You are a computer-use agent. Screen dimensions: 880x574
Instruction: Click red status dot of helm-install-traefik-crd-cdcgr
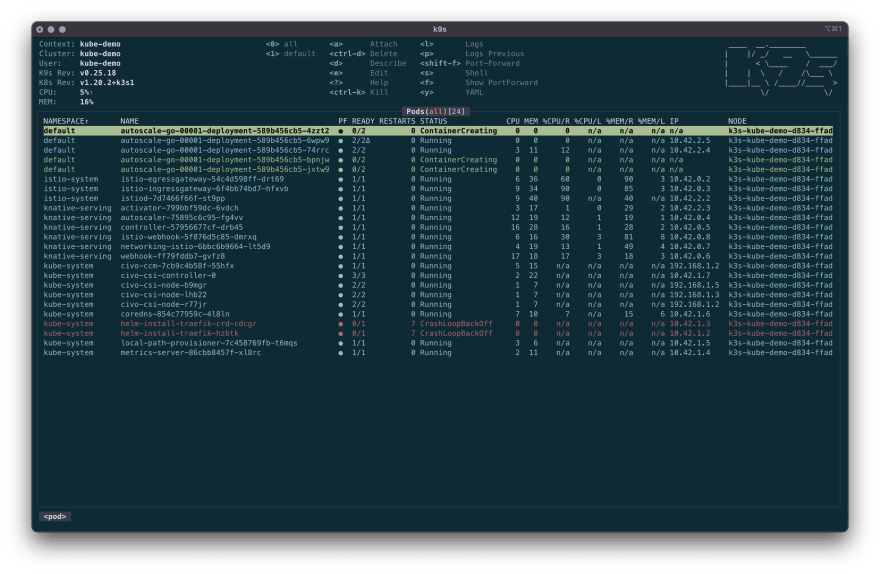341,324
